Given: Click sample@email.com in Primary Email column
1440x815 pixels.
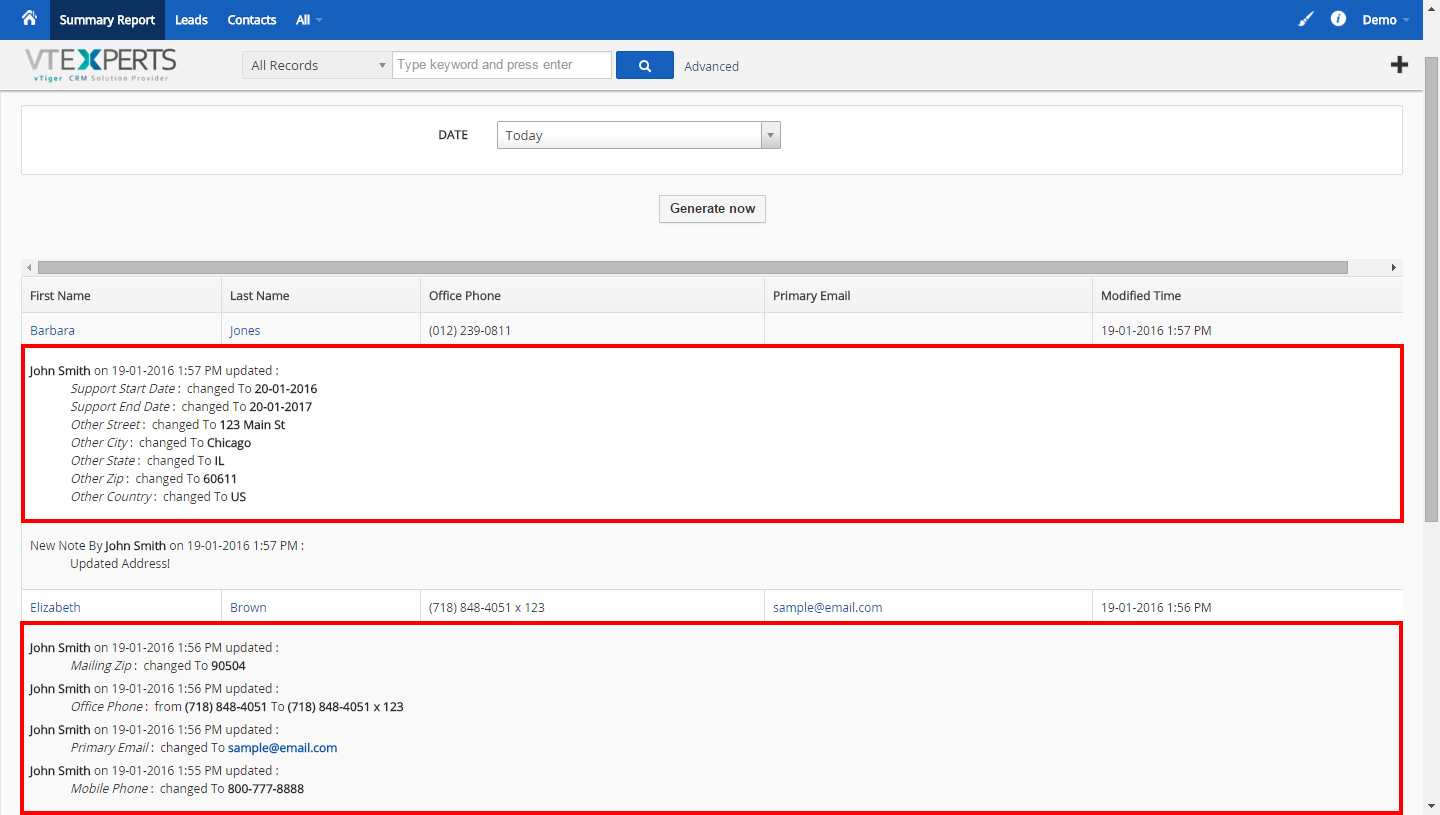Looking at the screenshot, I should (827, 607).
